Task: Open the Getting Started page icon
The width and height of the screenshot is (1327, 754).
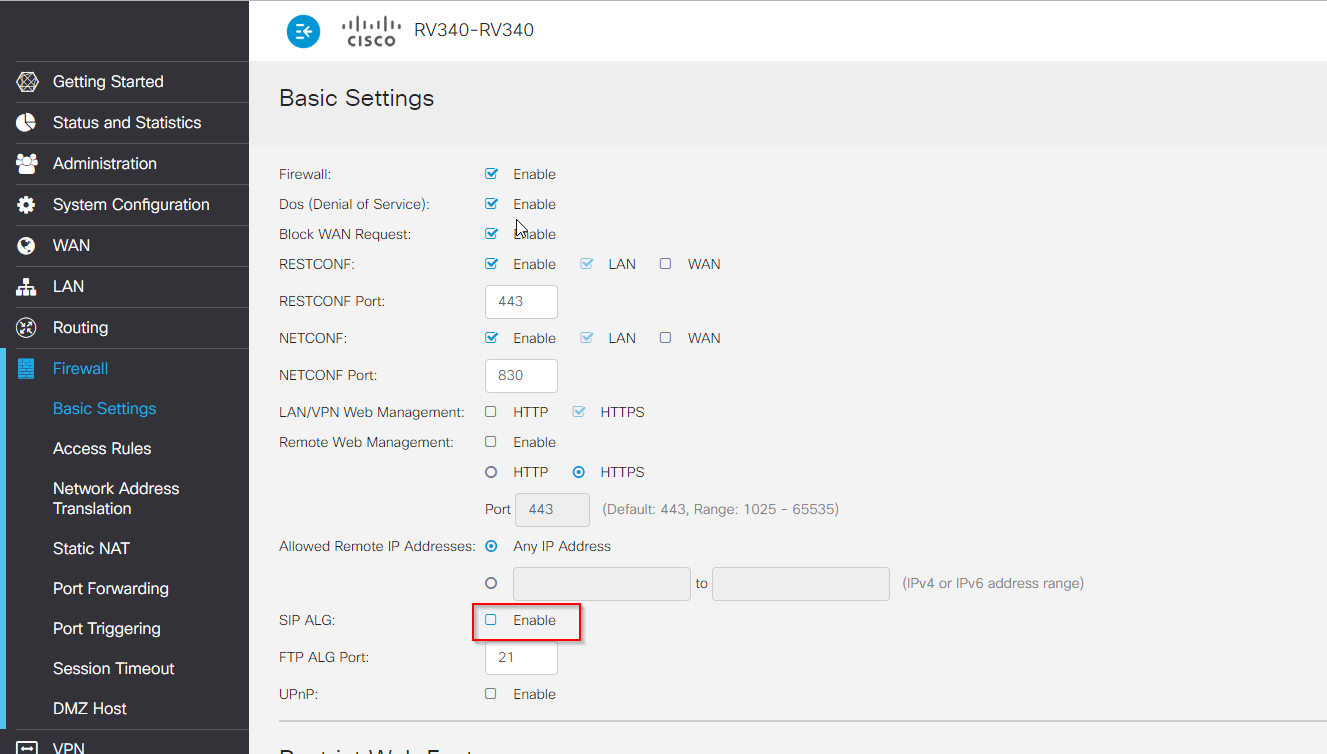Action: [27, 81]
